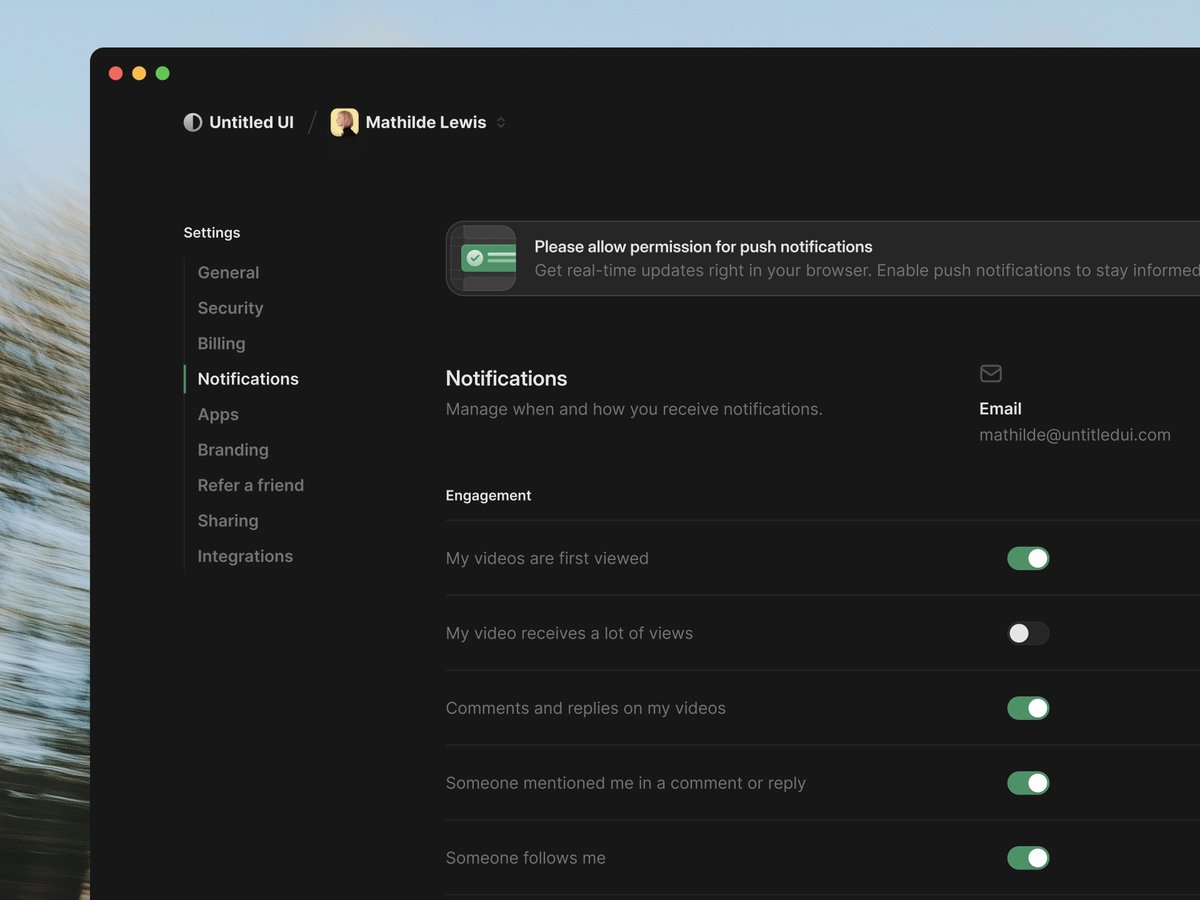Disable the 'My videos are first viewed' toggle
Screen dimensions: 1200x900
click(1028, 558)
